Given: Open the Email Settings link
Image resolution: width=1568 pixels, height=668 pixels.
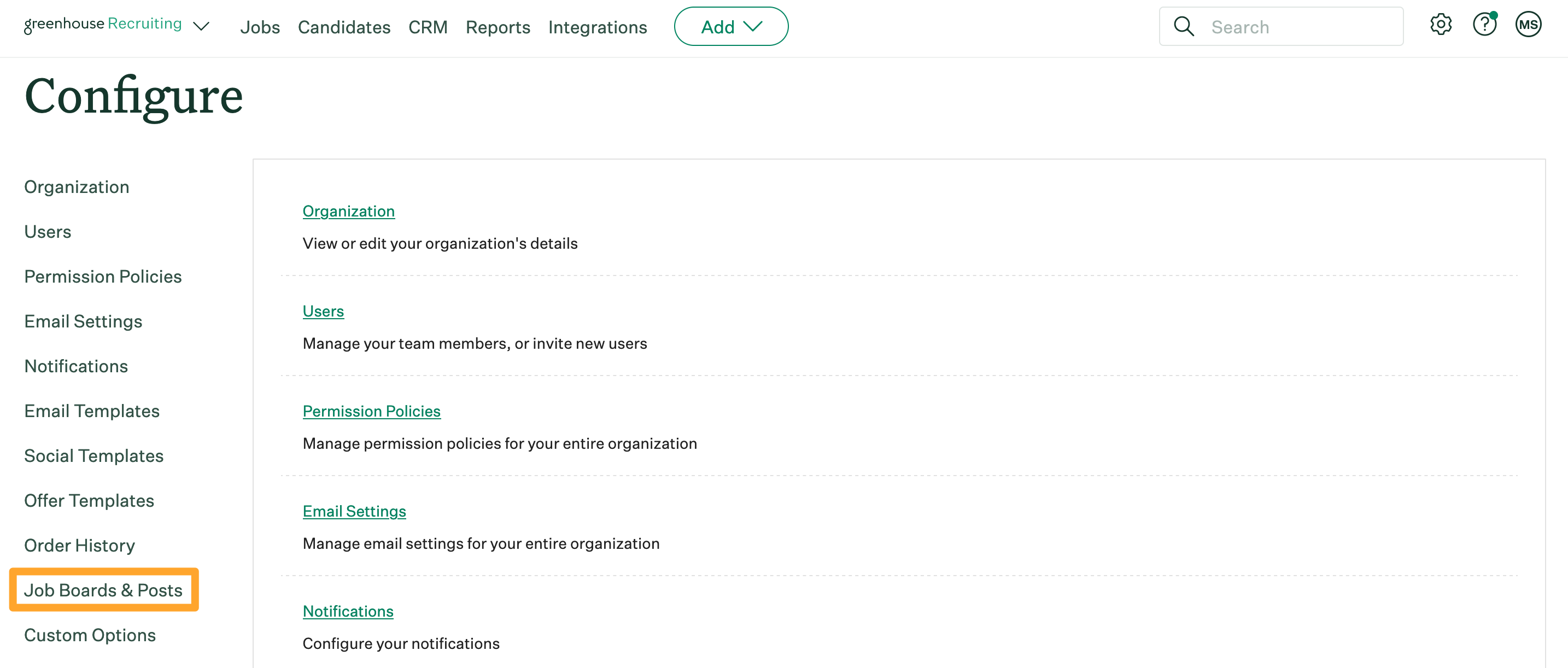Looking at the screenshot, I should tap(354, 510).
